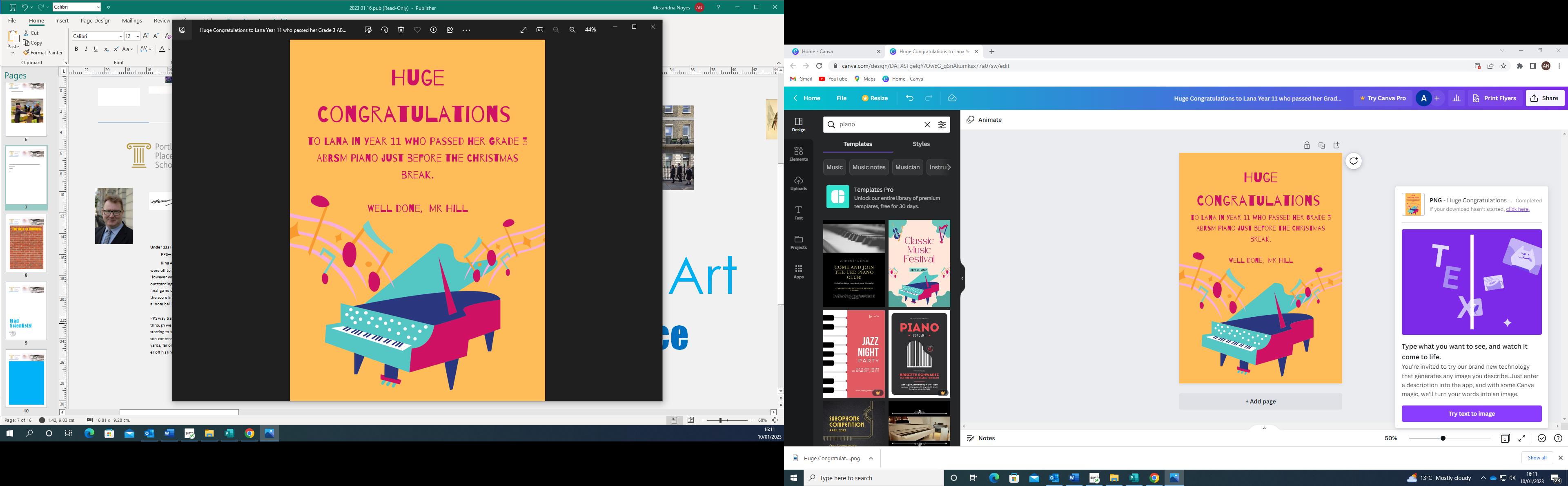Open the Canva Design side panel

799,124
